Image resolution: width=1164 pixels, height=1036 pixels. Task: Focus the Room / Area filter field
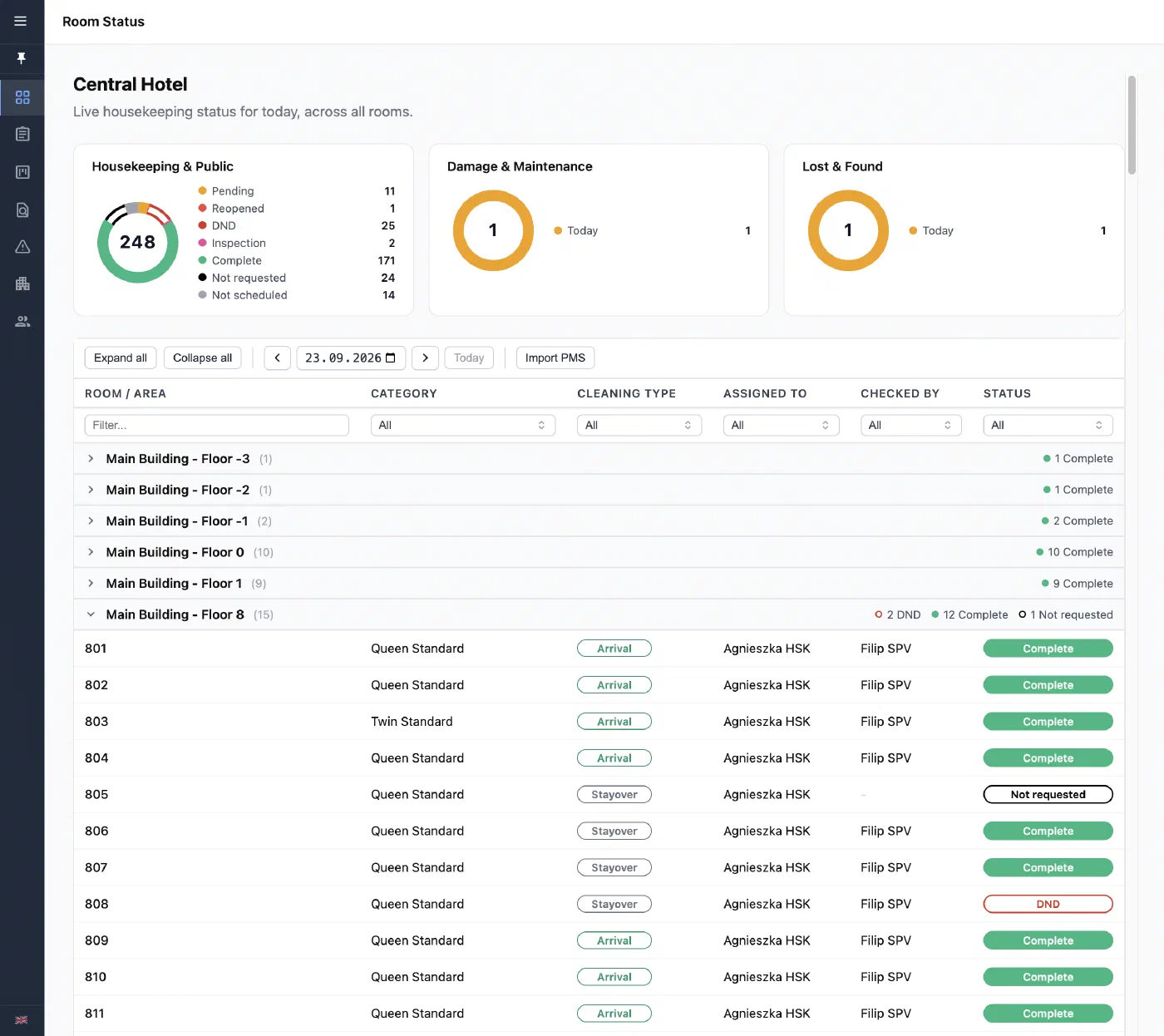(x=217, y=426)
